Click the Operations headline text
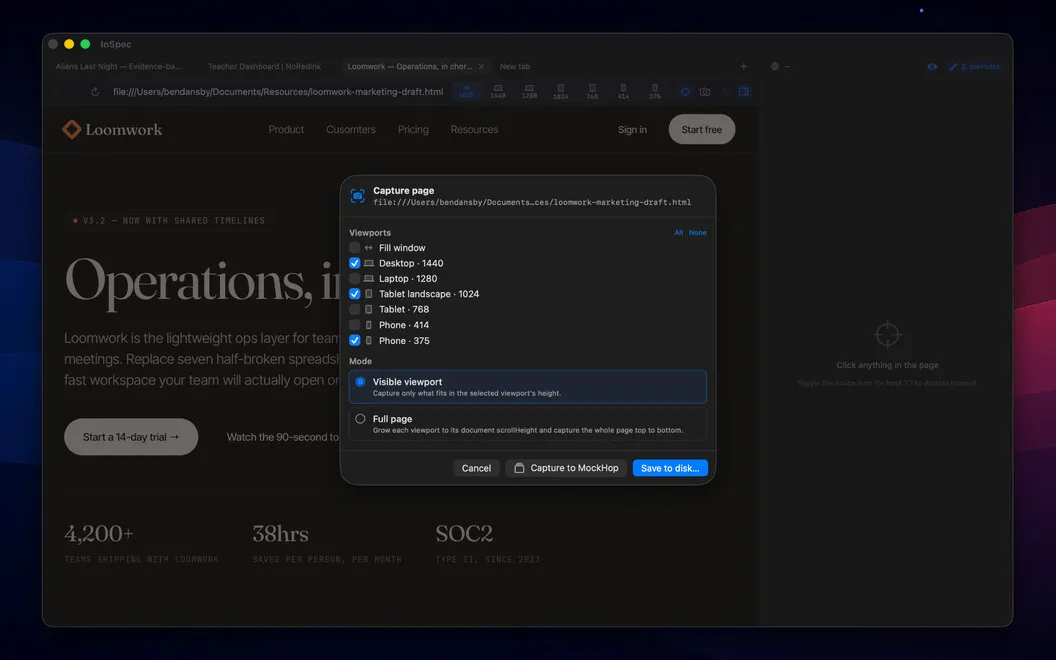Image resolution: width=1056 pixels, height=660 pixels. [202, 282]
